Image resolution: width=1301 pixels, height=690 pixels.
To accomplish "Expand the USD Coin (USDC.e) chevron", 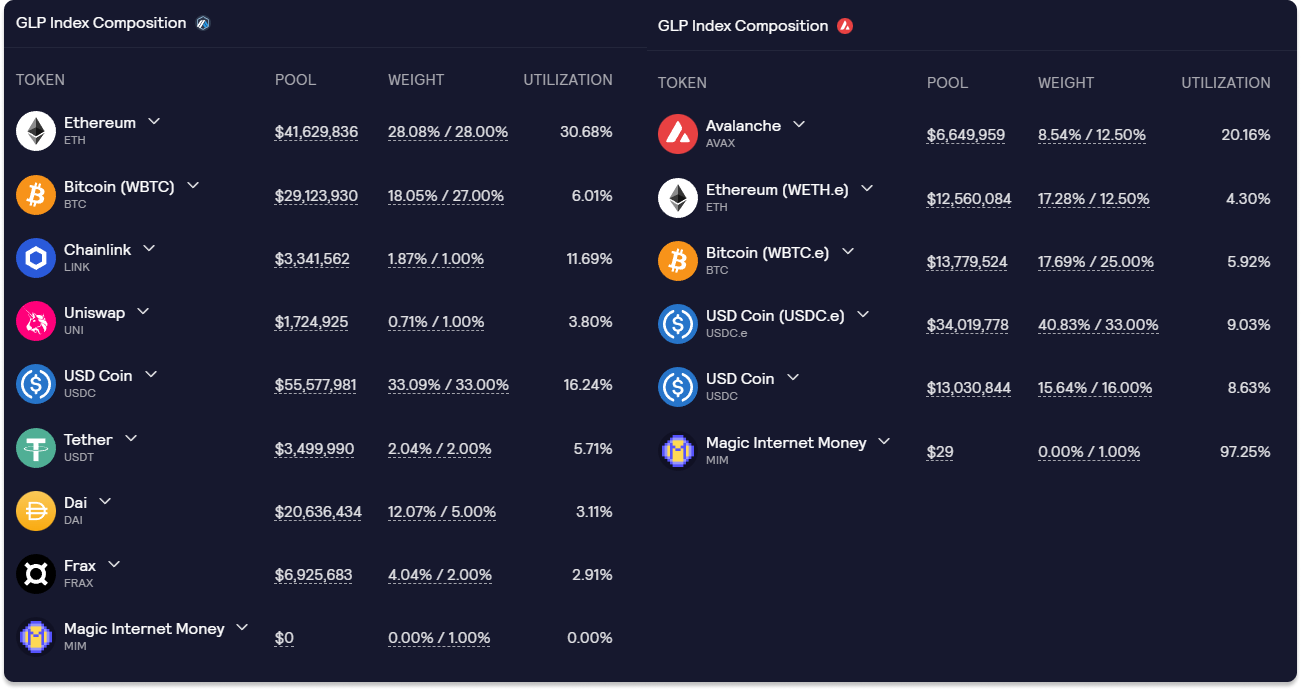I will pos(863,314).
